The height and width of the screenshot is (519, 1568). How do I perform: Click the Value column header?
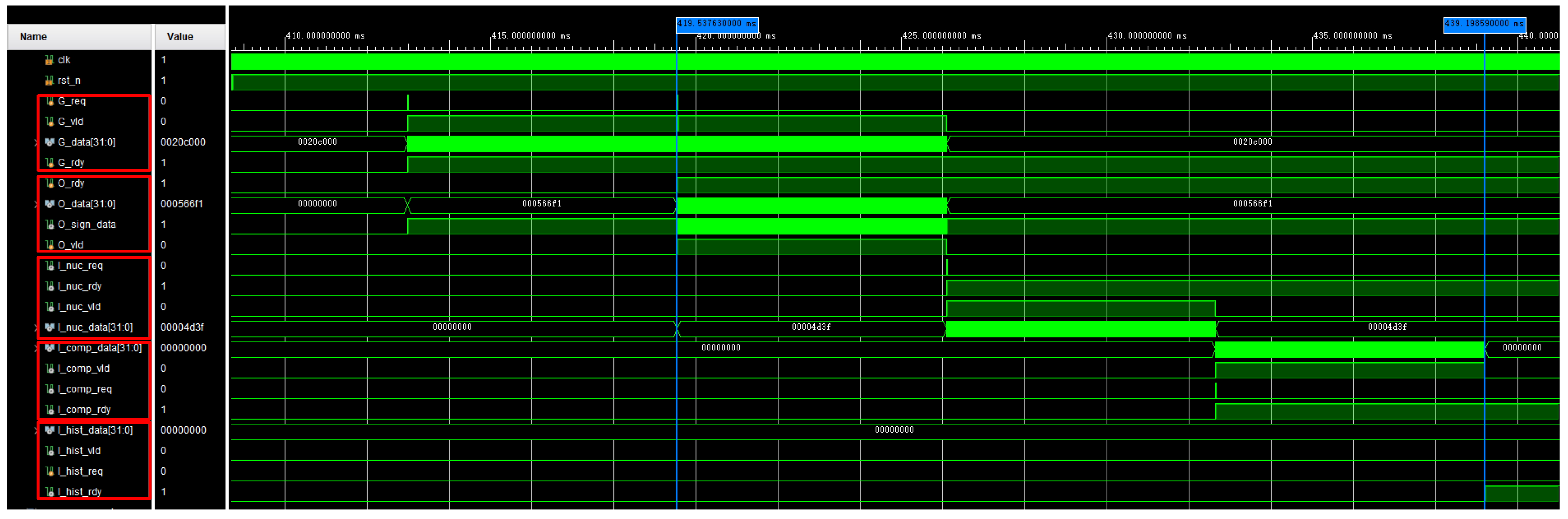pos(179,37)
